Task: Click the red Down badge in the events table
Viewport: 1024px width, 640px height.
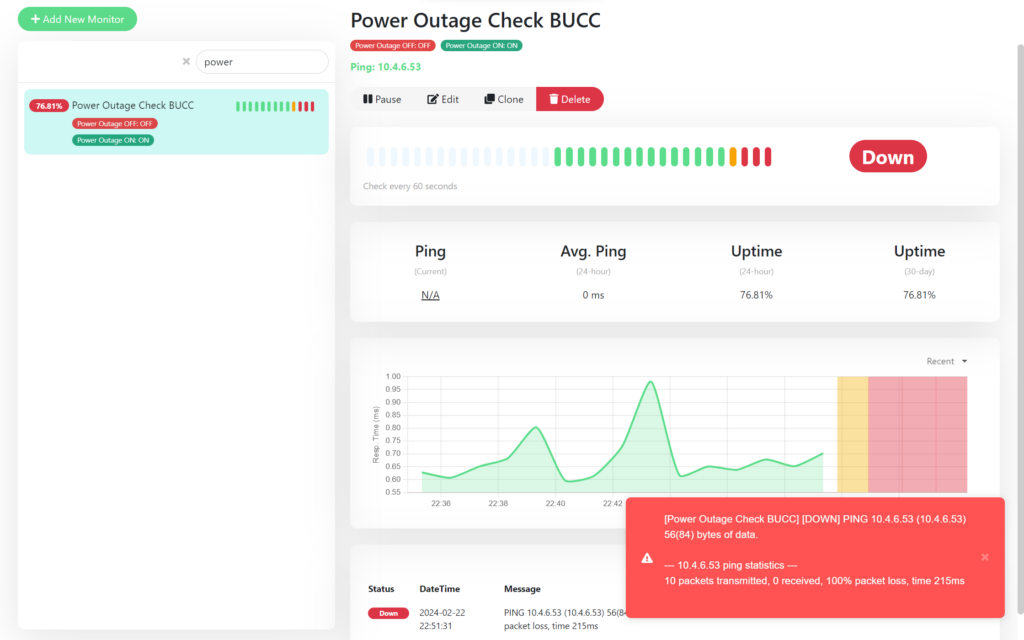Action: [388, 613]
